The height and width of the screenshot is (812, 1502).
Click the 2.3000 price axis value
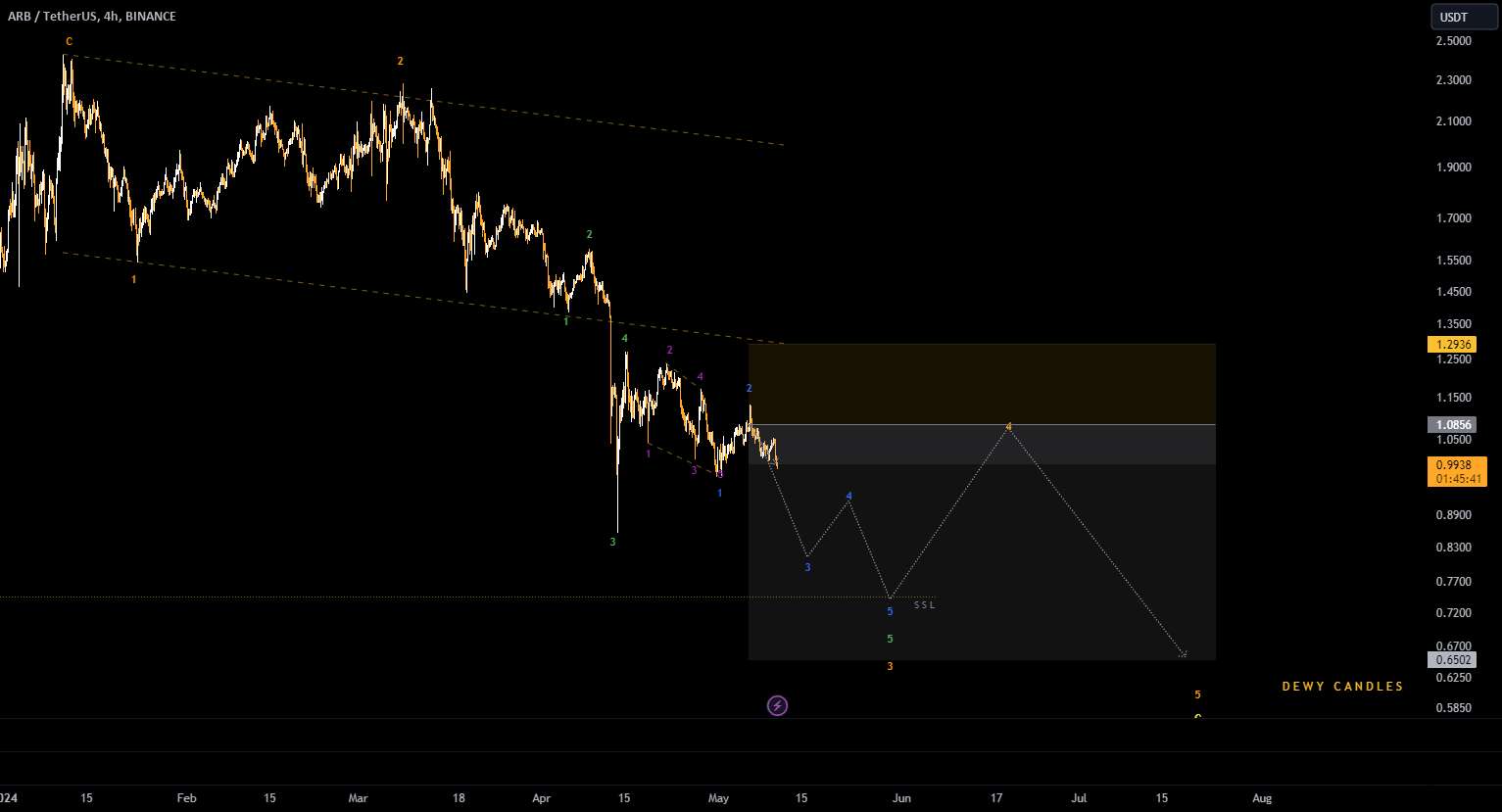point(1454,80)
